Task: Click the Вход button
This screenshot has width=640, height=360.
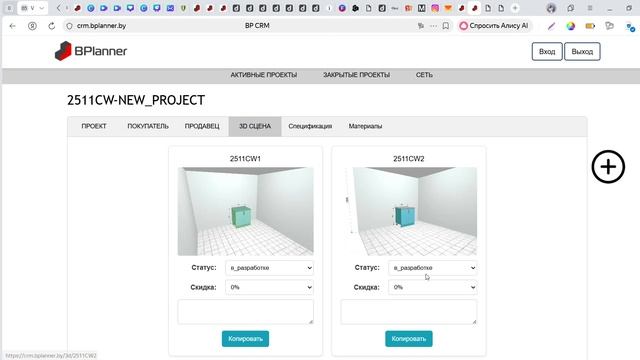Action: pos(547,51)
